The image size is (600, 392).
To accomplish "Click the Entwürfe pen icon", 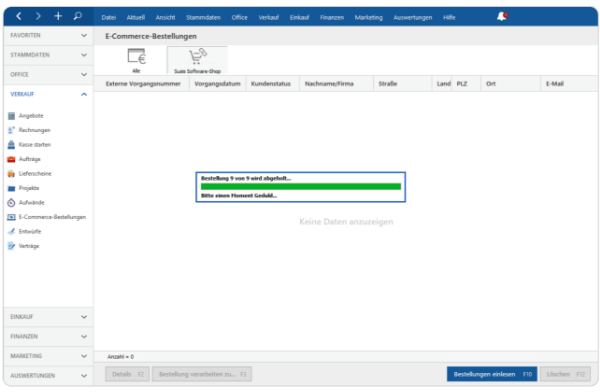I will (x=11, y=232).
